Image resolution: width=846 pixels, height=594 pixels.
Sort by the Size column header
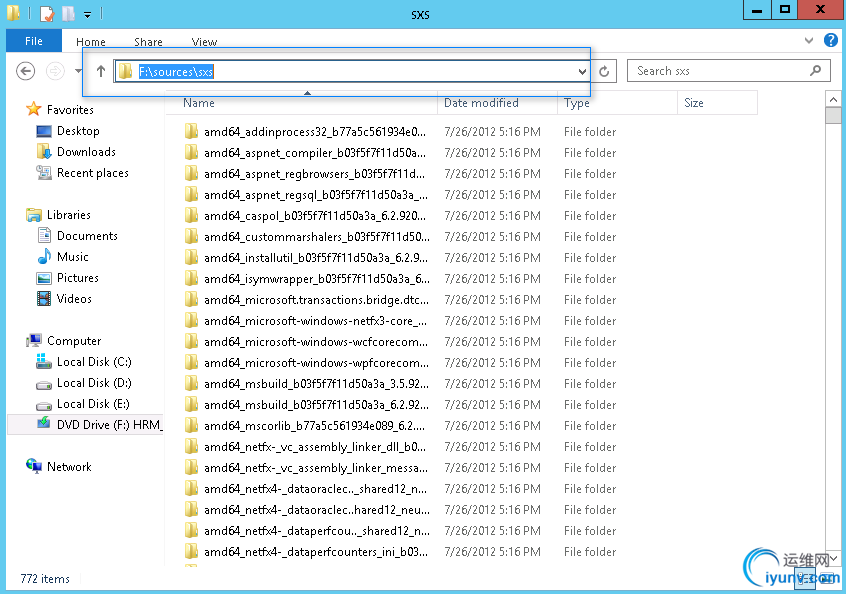(717, 103)
